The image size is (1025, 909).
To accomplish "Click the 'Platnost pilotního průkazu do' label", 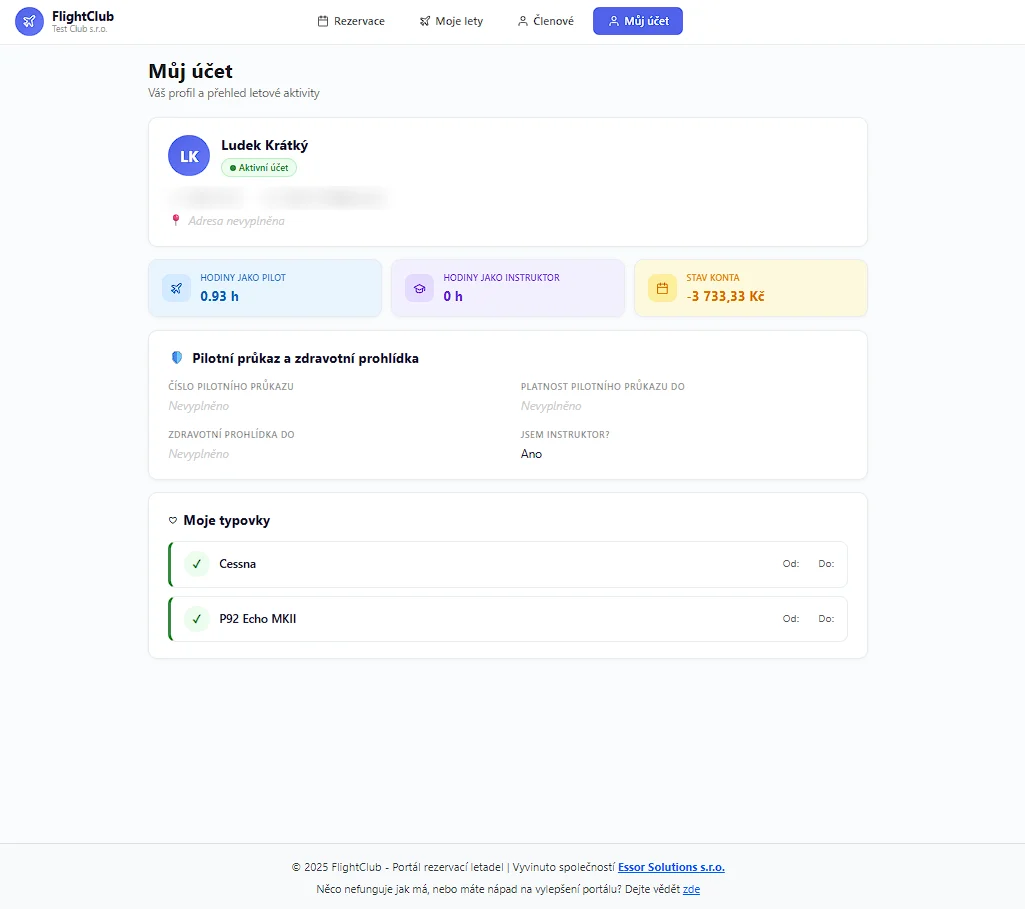I will 603,386.
